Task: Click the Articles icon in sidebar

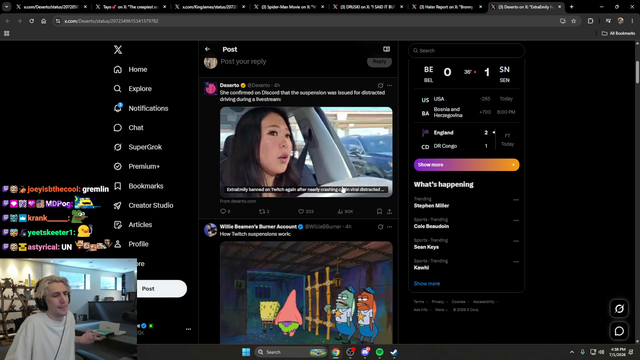Action: point(118,225)
